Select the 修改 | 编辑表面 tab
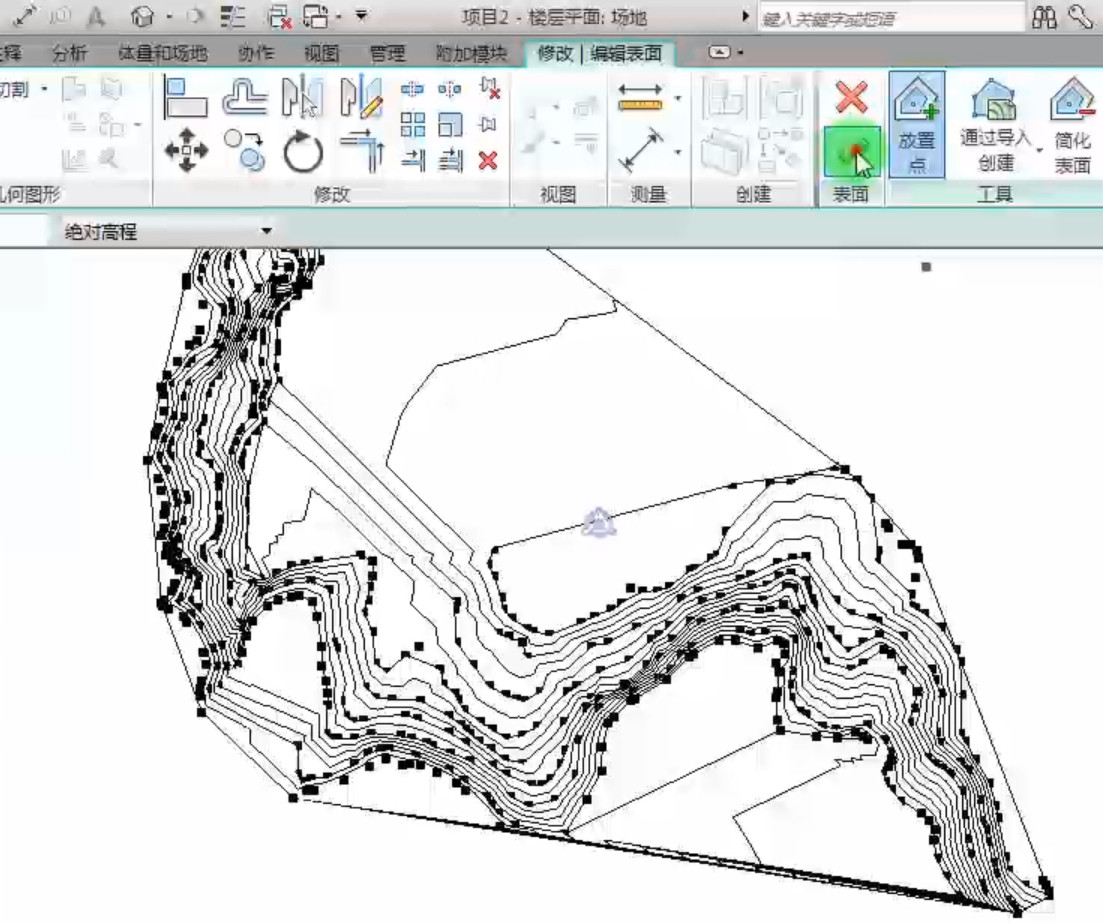The image size is (1103, 923). point(600,53)
